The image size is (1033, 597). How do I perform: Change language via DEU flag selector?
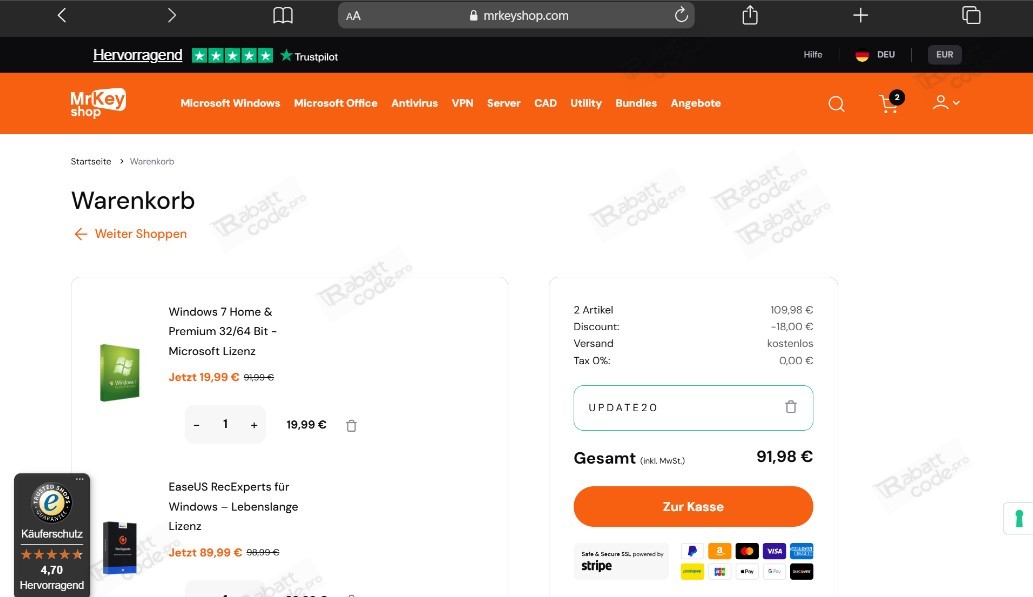point(875,55)
